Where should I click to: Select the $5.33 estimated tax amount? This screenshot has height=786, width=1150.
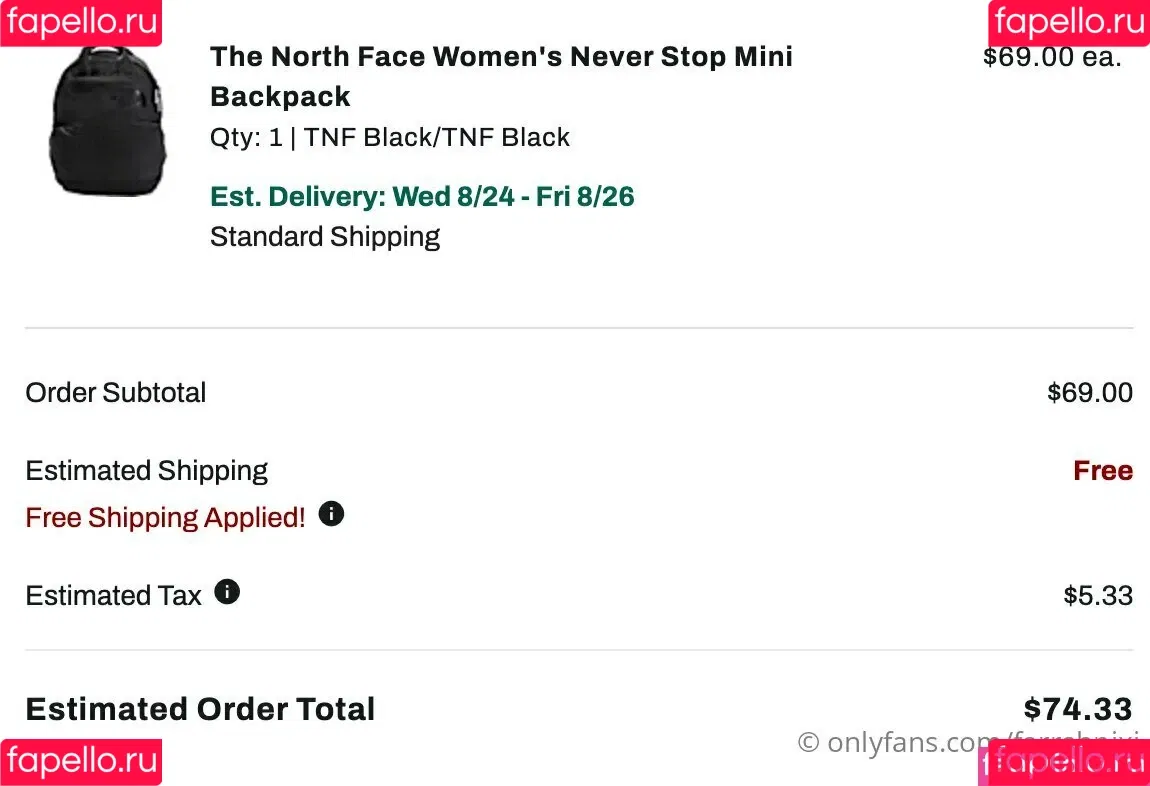pyautogui.click(x=1098, y=595)
